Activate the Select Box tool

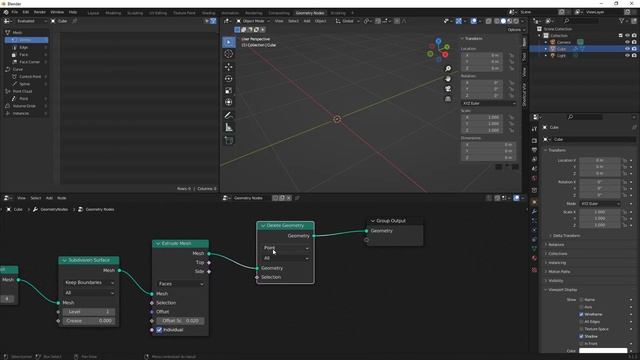[x=229, y=42]
